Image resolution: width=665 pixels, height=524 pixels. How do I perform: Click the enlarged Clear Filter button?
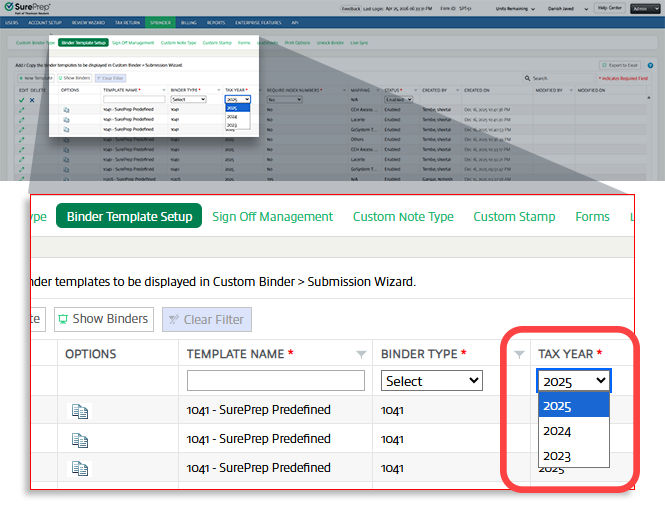(207, 319)
